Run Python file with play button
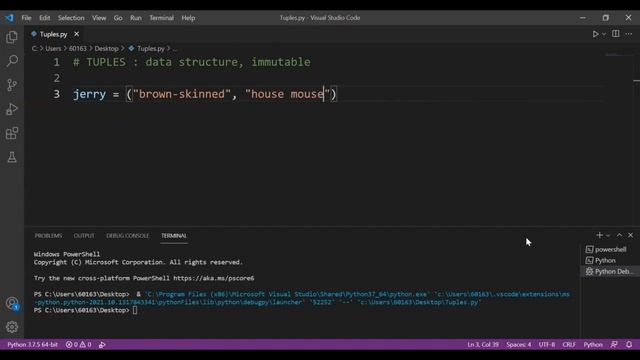The height and width of the screenshot is (360, 640). pyautogui.click(x=595, y=34)
